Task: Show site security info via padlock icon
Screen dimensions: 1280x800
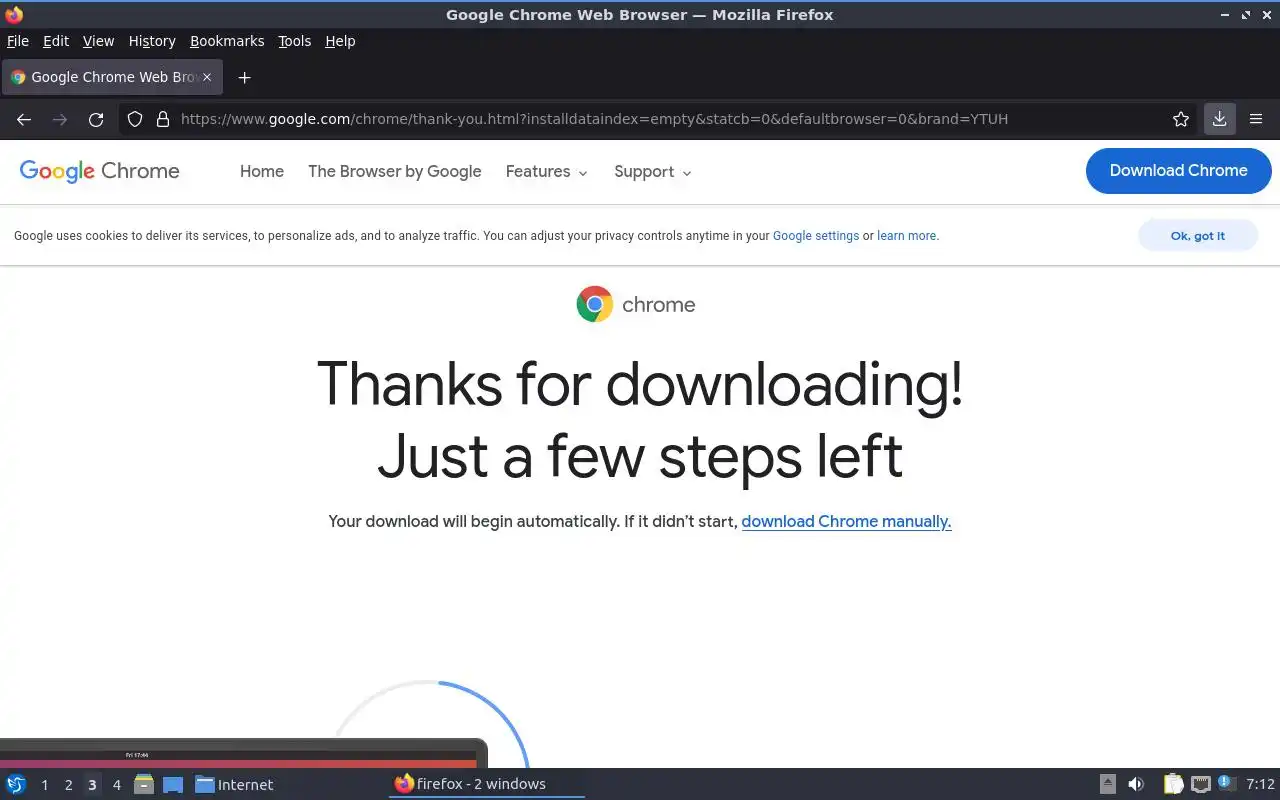Action: [x=163, y=119]
